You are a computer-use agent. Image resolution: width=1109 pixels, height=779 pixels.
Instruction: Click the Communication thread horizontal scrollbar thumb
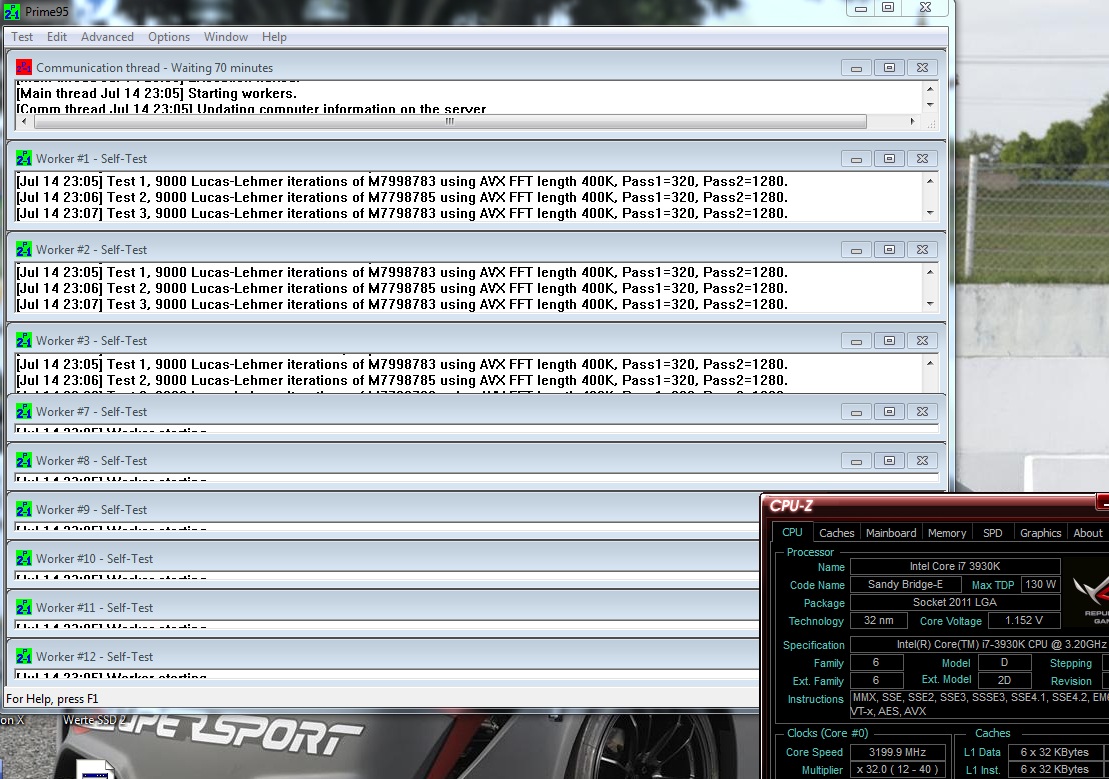[x=450, y=121]
